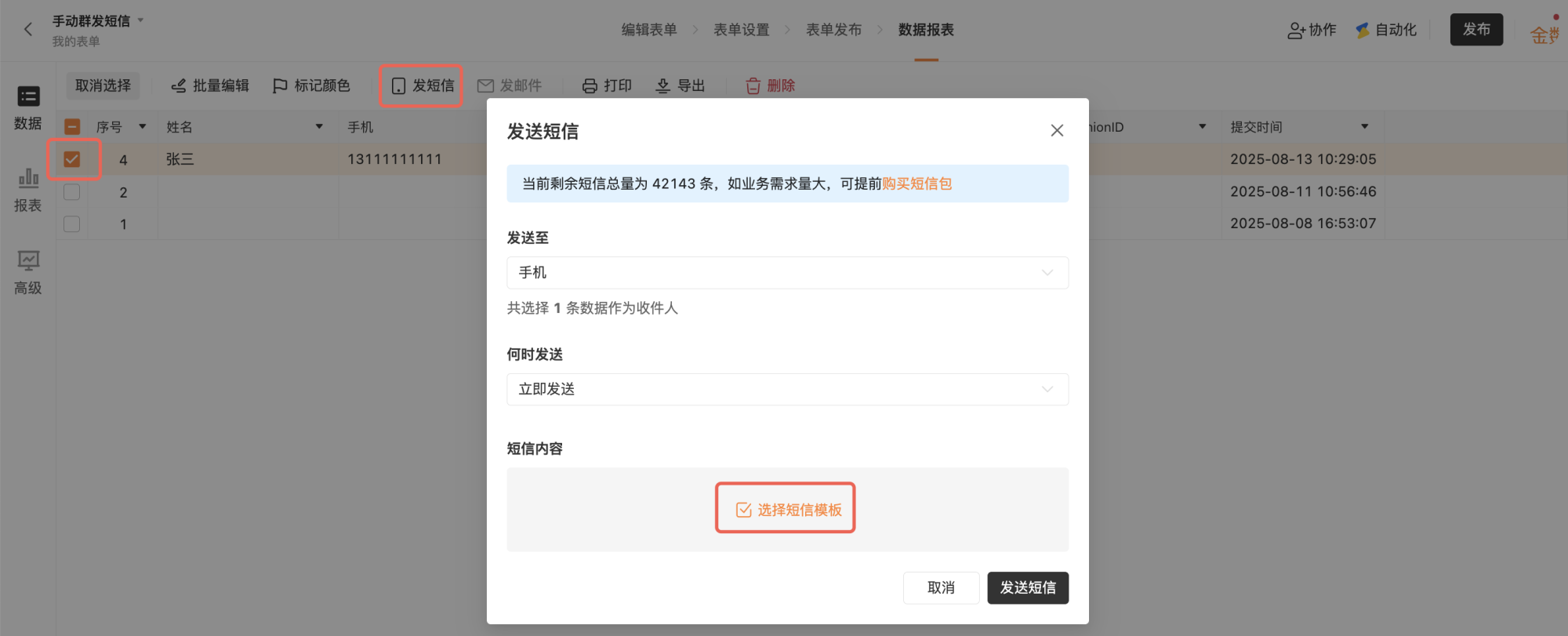Open the 高级 sidebar icon
The image size is (1568, 636).
(x=28, y=260)
